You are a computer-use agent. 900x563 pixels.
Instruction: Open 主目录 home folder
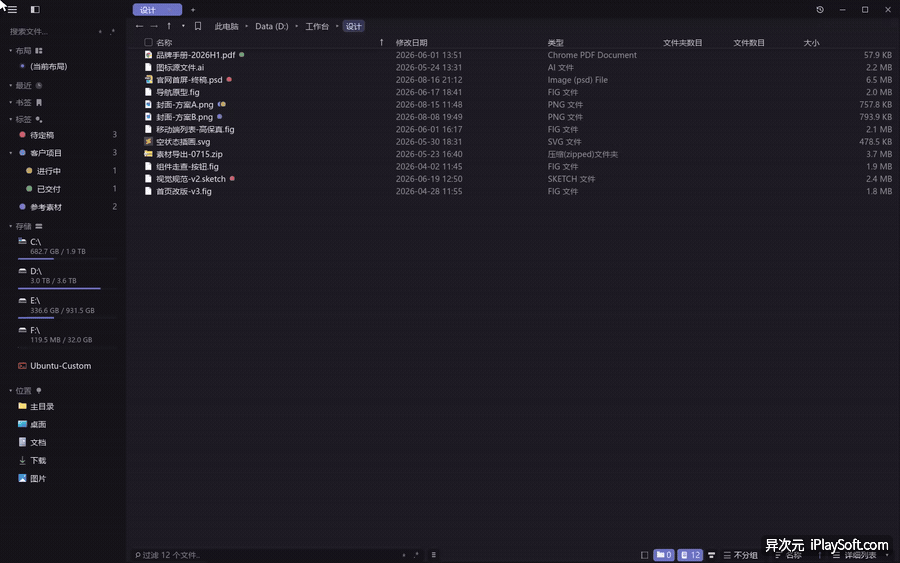pyautogui.click(x=41, y=406)
